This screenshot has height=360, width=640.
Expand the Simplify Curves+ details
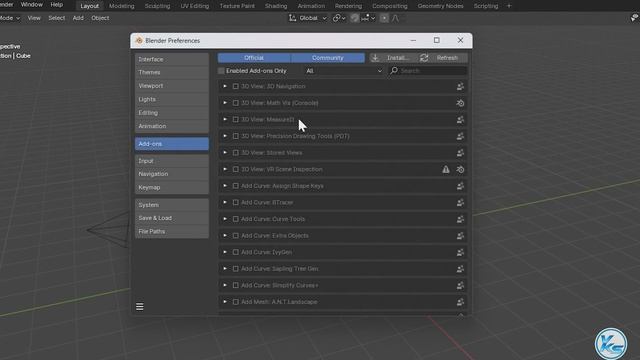225,285
